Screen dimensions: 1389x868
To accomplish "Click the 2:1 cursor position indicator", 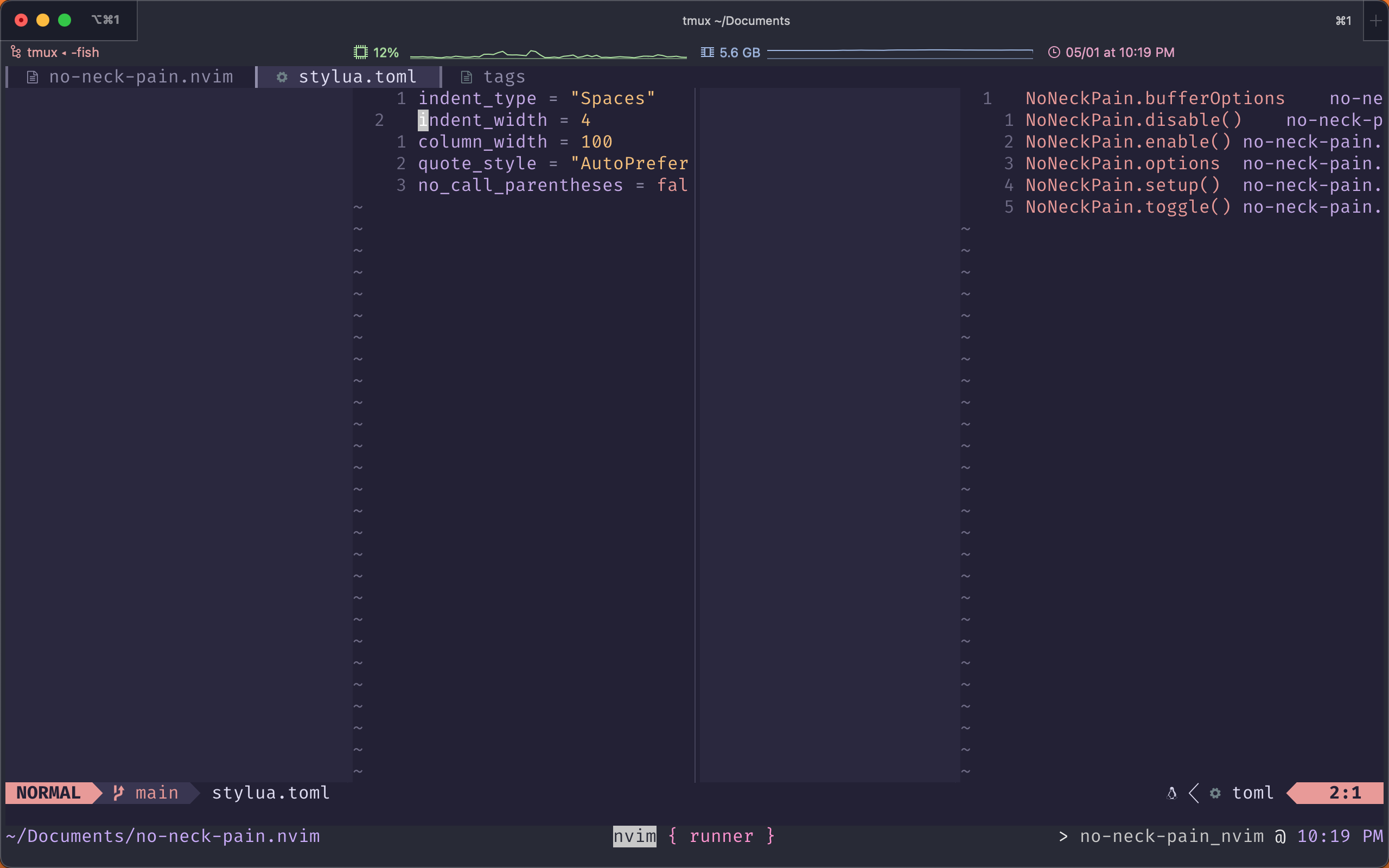I will [1346, 793].
